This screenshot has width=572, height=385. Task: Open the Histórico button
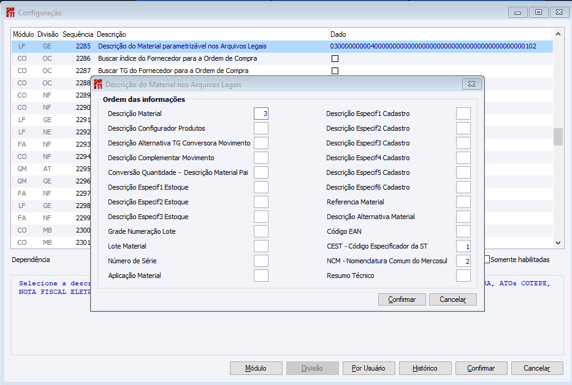425,368
